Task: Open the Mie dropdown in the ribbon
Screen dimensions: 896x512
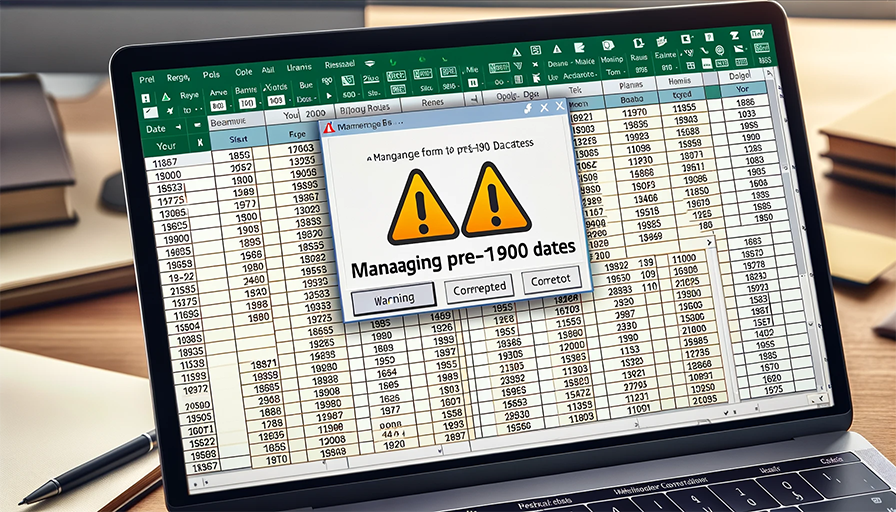Action: pyautogui.click(x=472, y=69)
